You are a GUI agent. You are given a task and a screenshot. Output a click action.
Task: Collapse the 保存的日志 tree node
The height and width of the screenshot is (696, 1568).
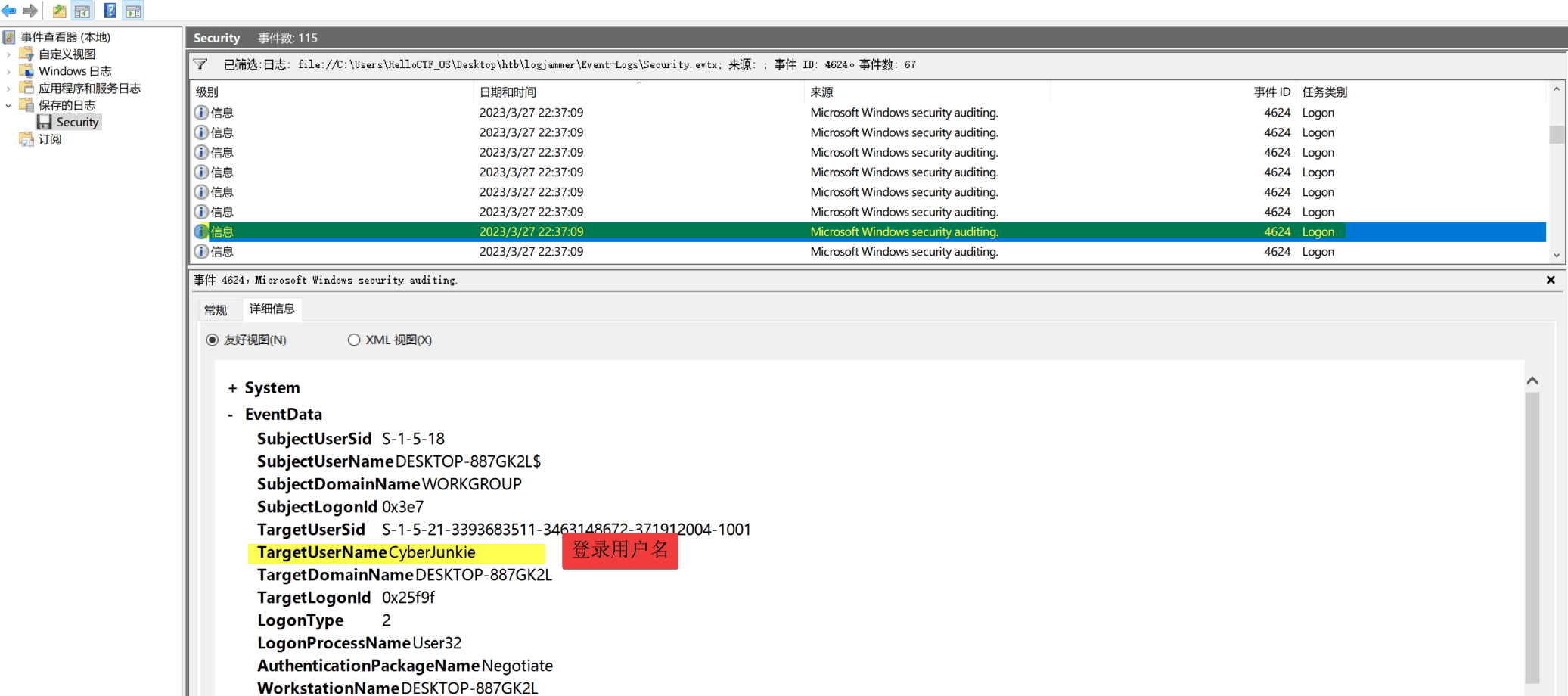(8, 105)
